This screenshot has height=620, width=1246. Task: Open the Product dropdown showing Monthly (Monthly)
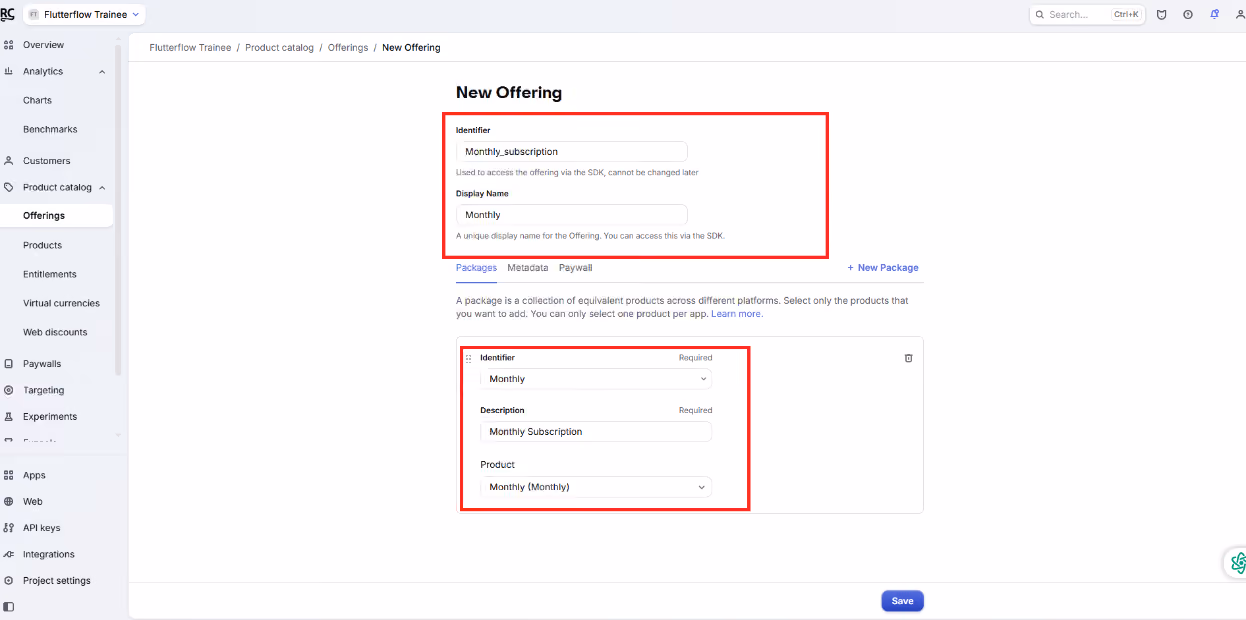point(596,487)
